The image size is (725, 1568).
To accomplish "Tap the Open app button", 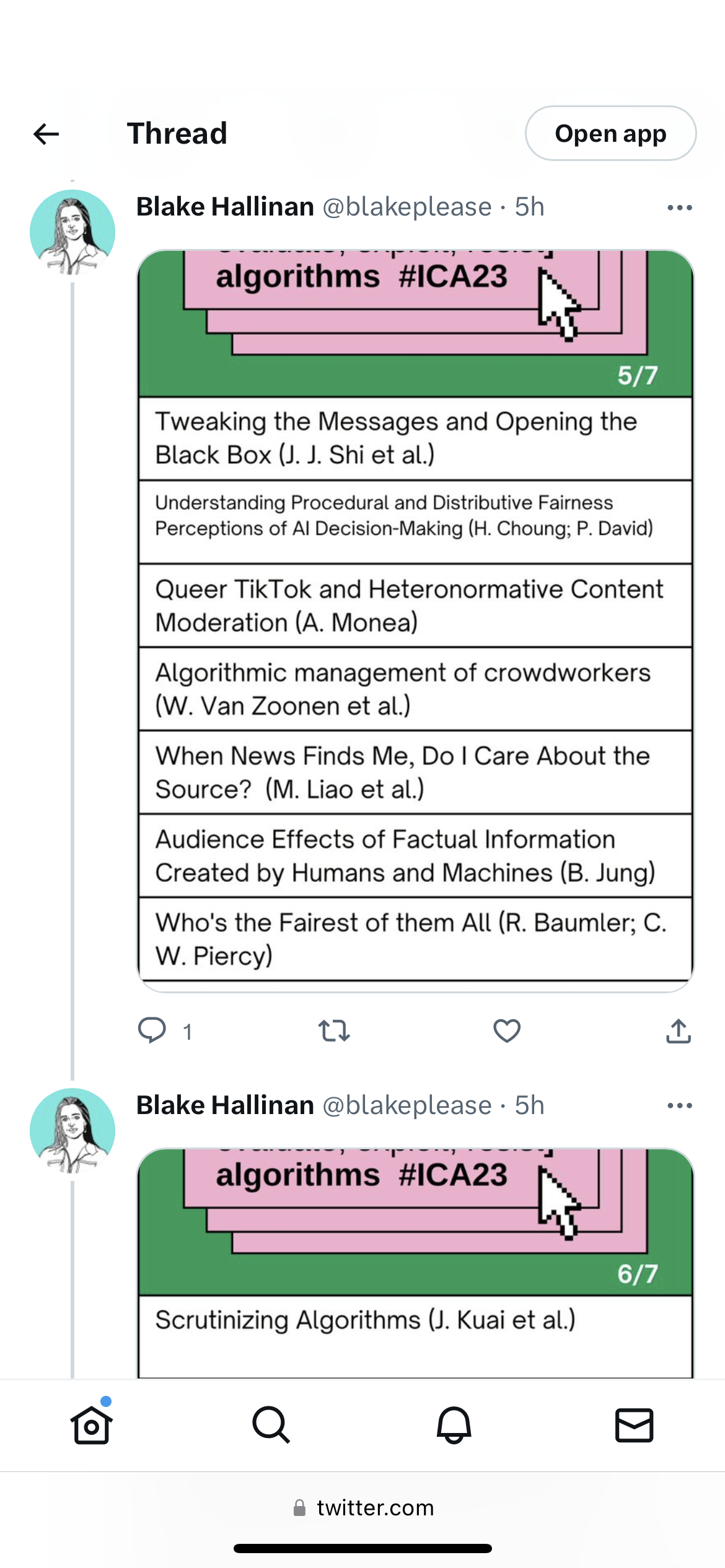I will 610,134.
